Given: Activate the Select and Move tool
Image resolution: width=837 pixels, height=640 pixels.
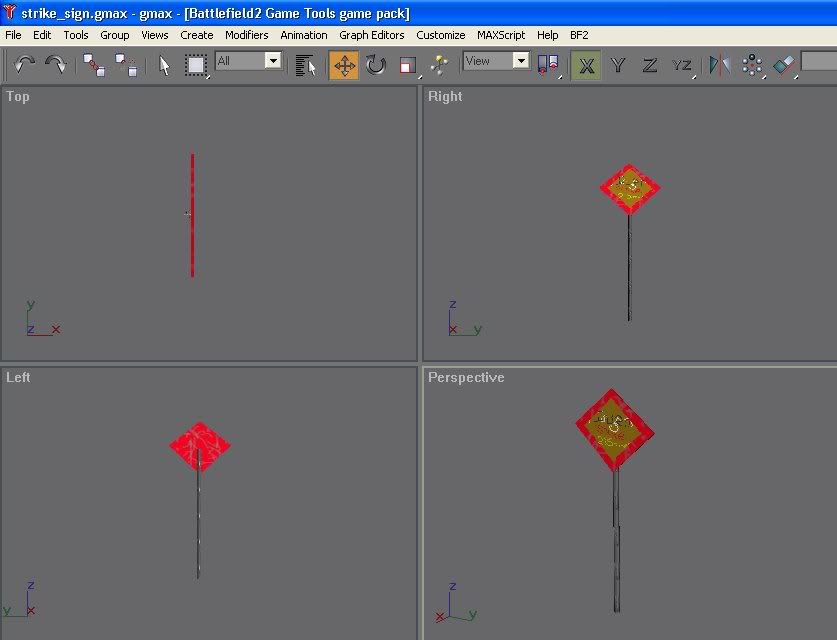Looking at the screenshot, I should pyautogui.click(x=344, y=66).
